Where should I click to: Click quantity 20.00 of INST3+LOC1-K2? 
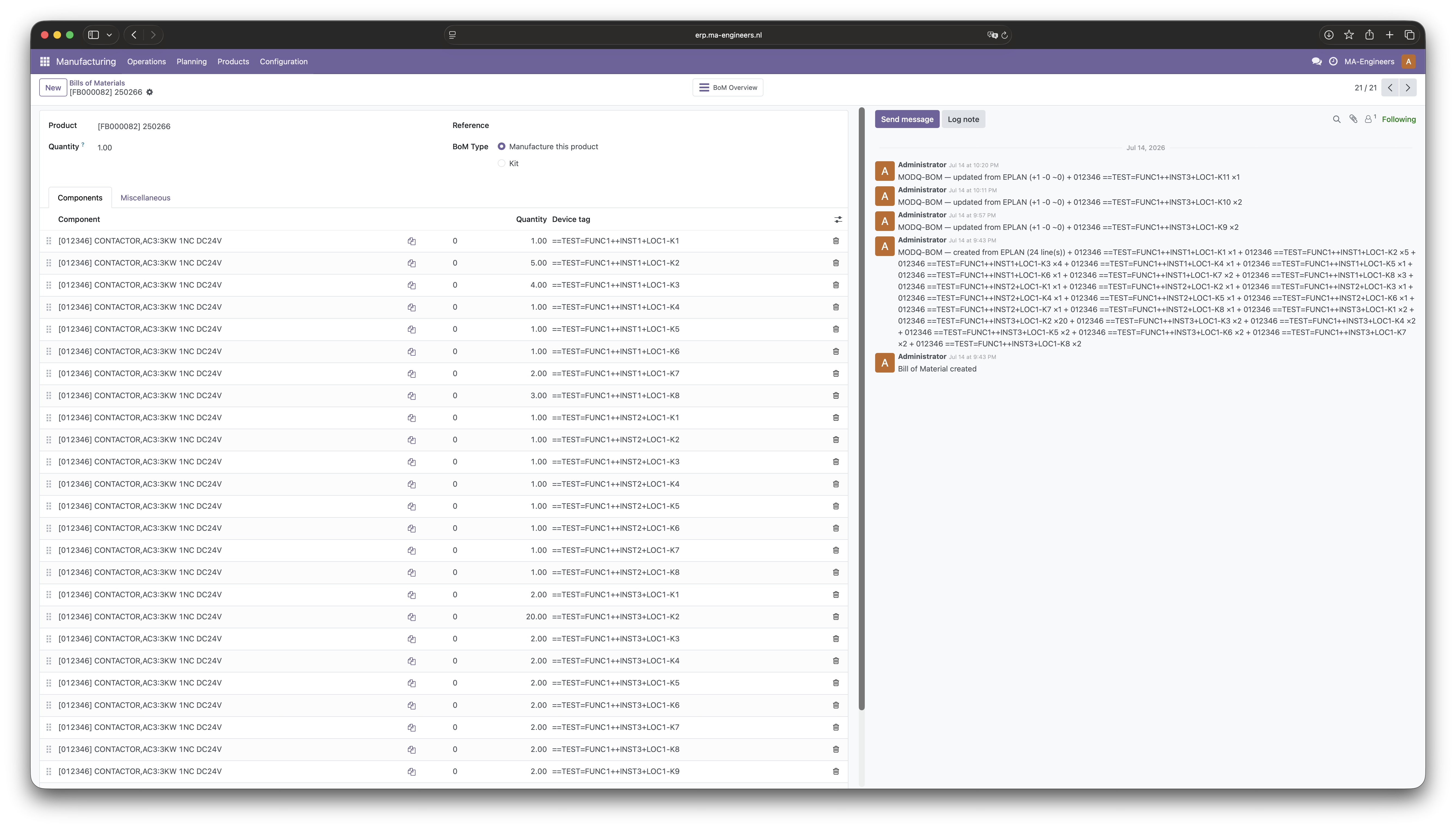[x=536, y=617]
